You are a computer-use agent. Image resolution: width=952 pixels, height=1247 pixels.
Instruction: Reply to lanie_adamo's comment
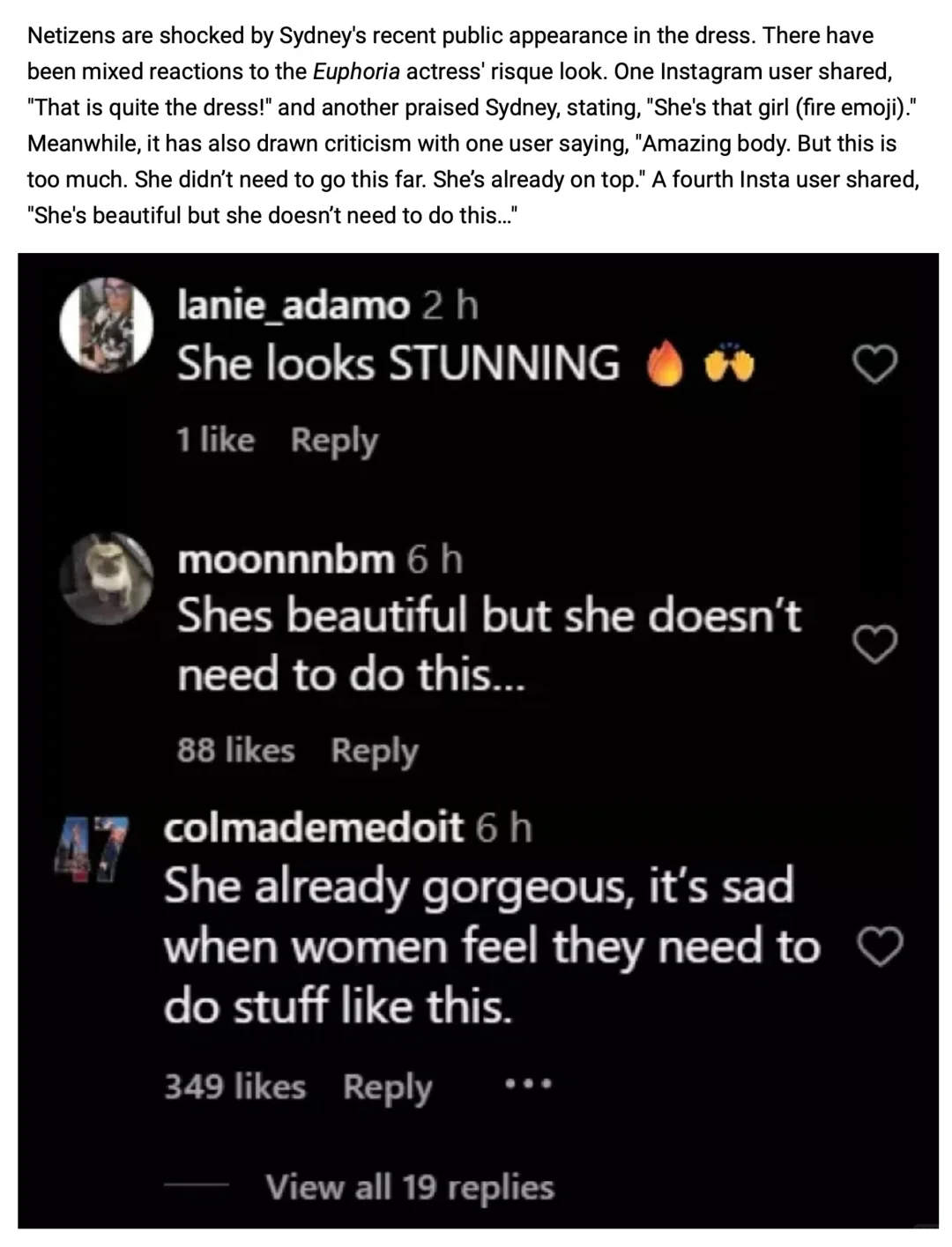coord(334,440)
